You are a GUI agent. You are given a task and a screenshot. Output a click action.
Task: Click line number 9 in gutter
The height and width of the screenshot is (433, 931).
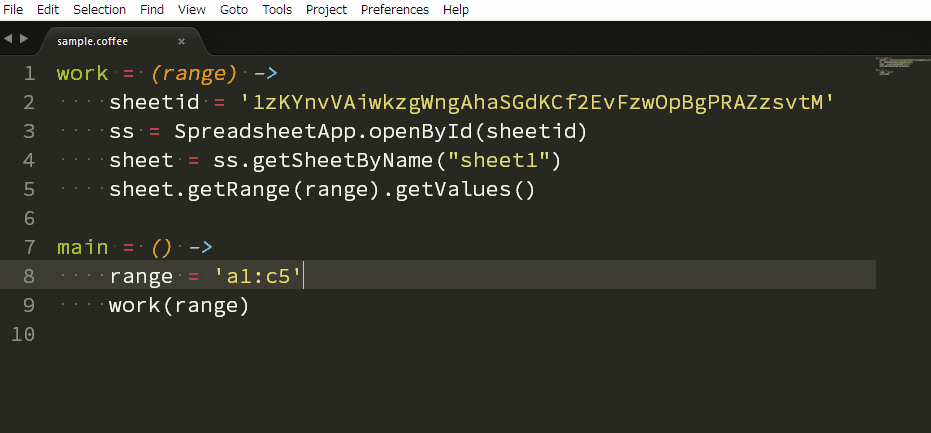point(29,306)
